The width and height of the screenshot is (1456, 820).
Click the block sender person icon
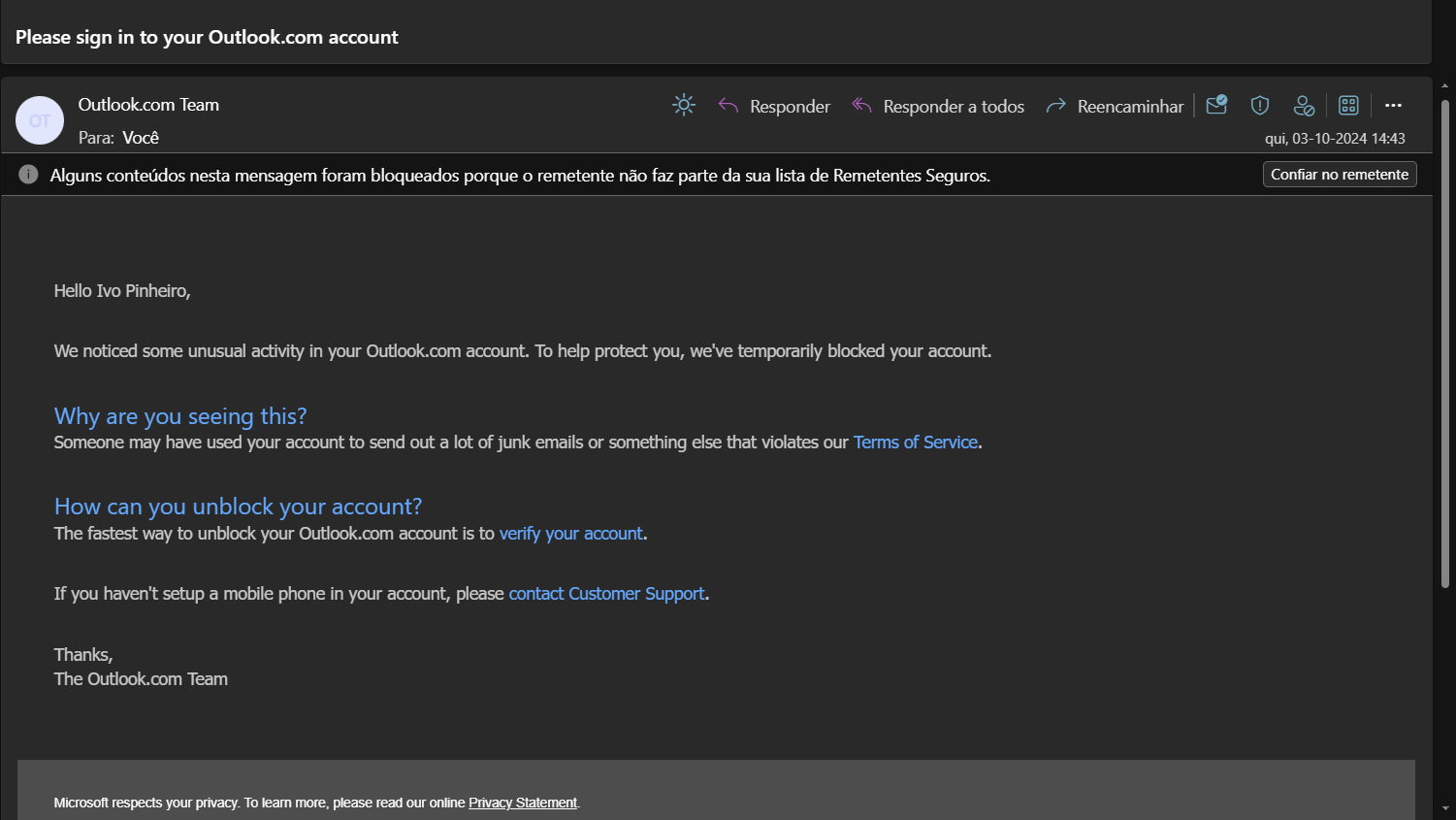click(1304, 105)
